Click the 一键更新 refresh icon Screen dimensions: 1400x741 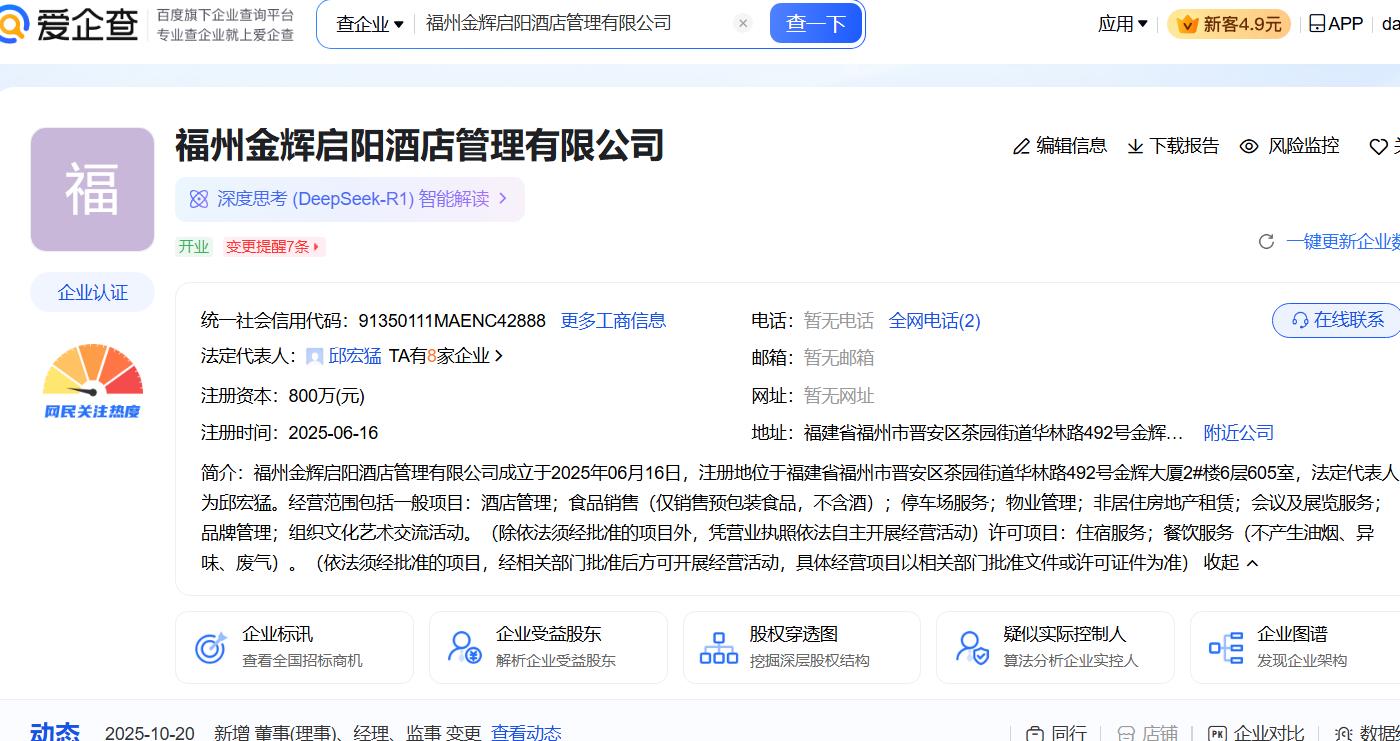coord(1266,242)
